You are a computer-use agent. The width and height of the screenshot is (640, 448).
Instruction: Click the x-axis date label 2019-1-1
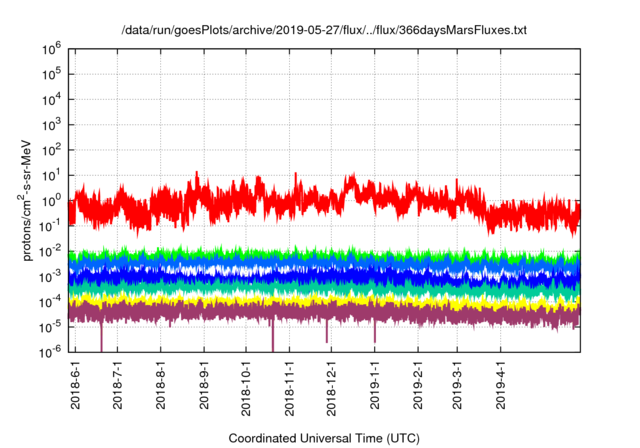pyautogui.click(x=375, y=385)
